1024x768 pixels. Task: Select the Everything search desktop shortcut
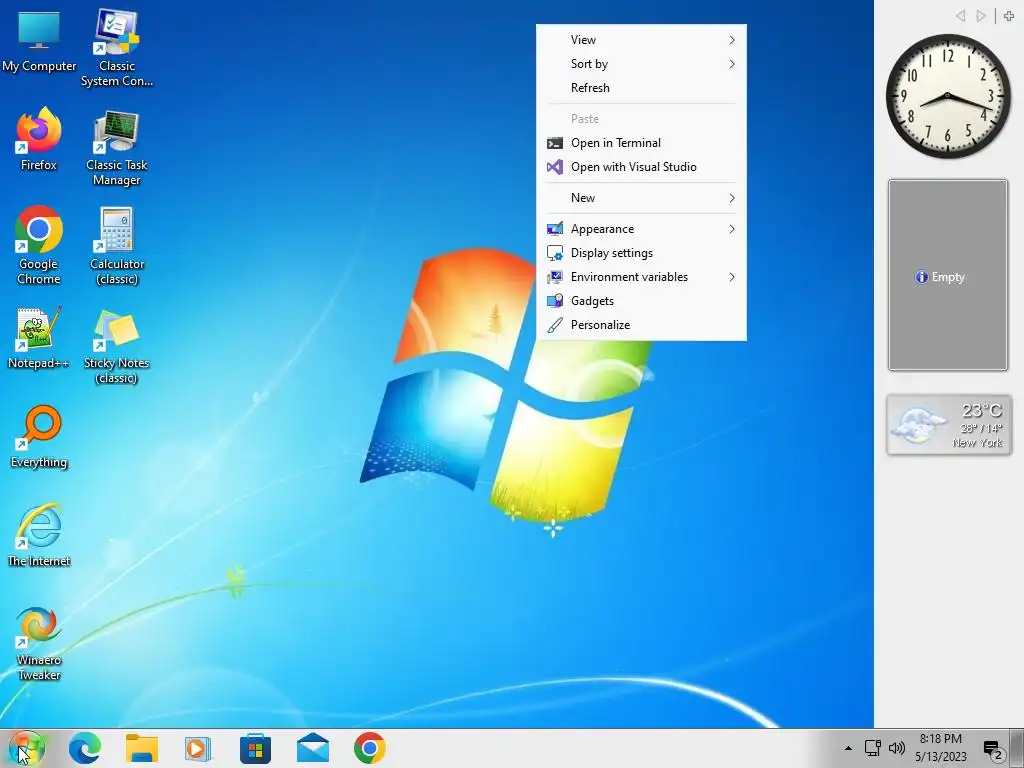[x=39, y=436]
